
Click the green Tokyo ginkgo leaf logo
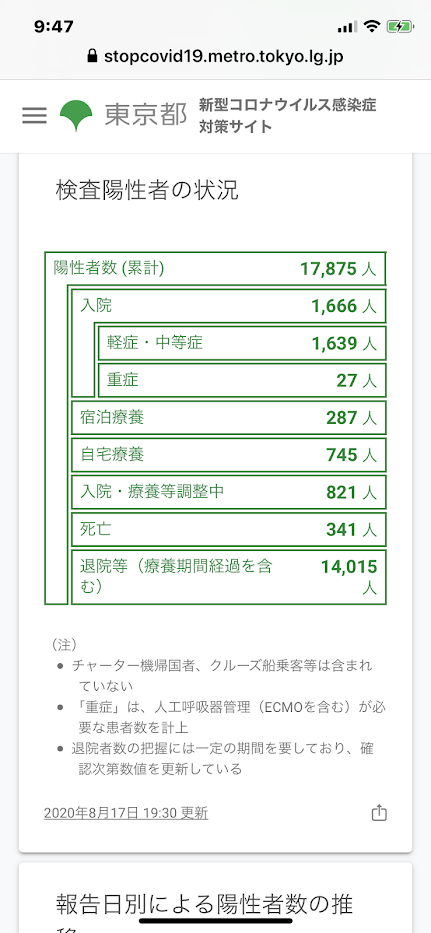point(76,115)
